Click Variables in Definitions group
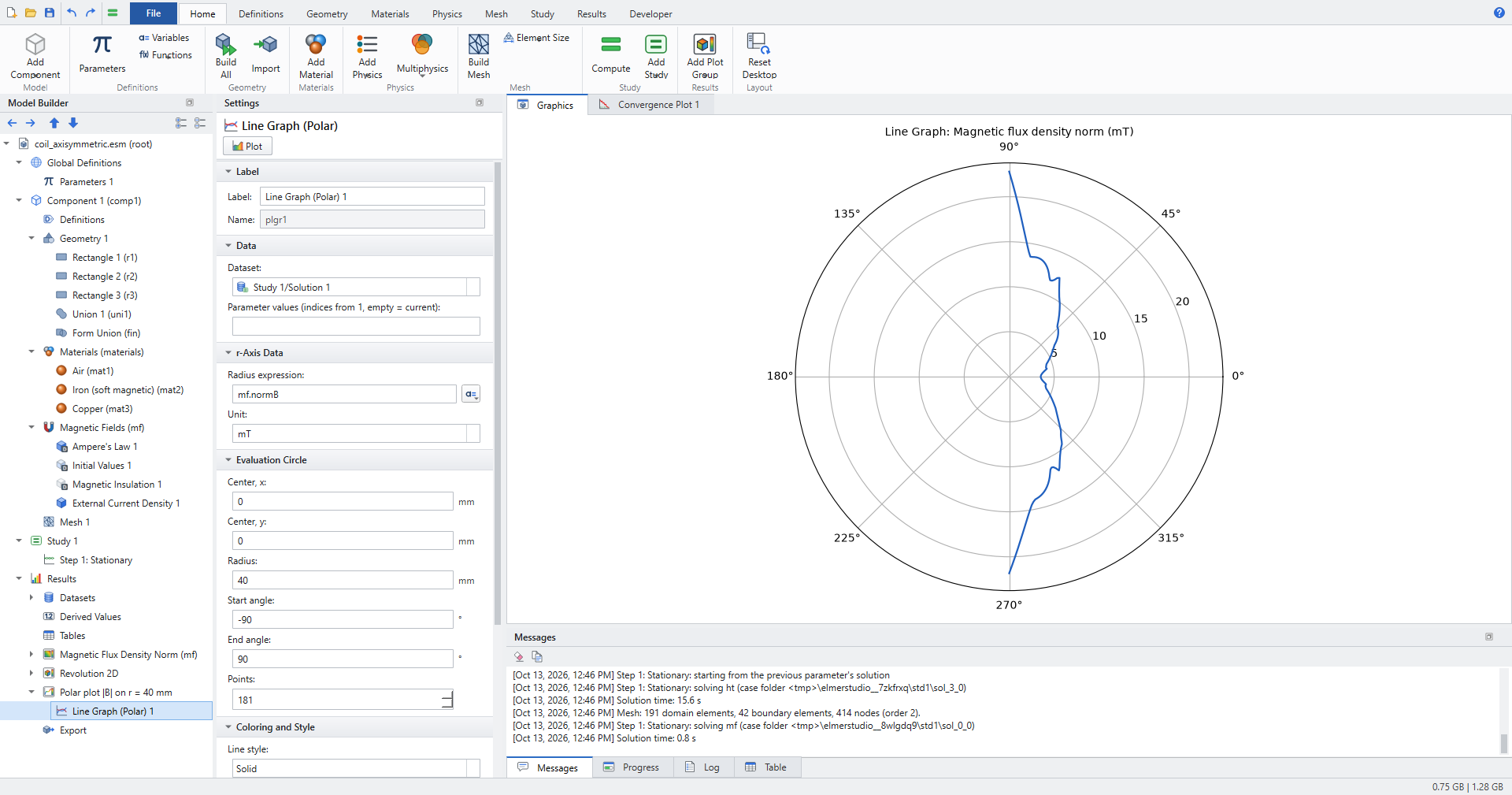 (164, 38)
